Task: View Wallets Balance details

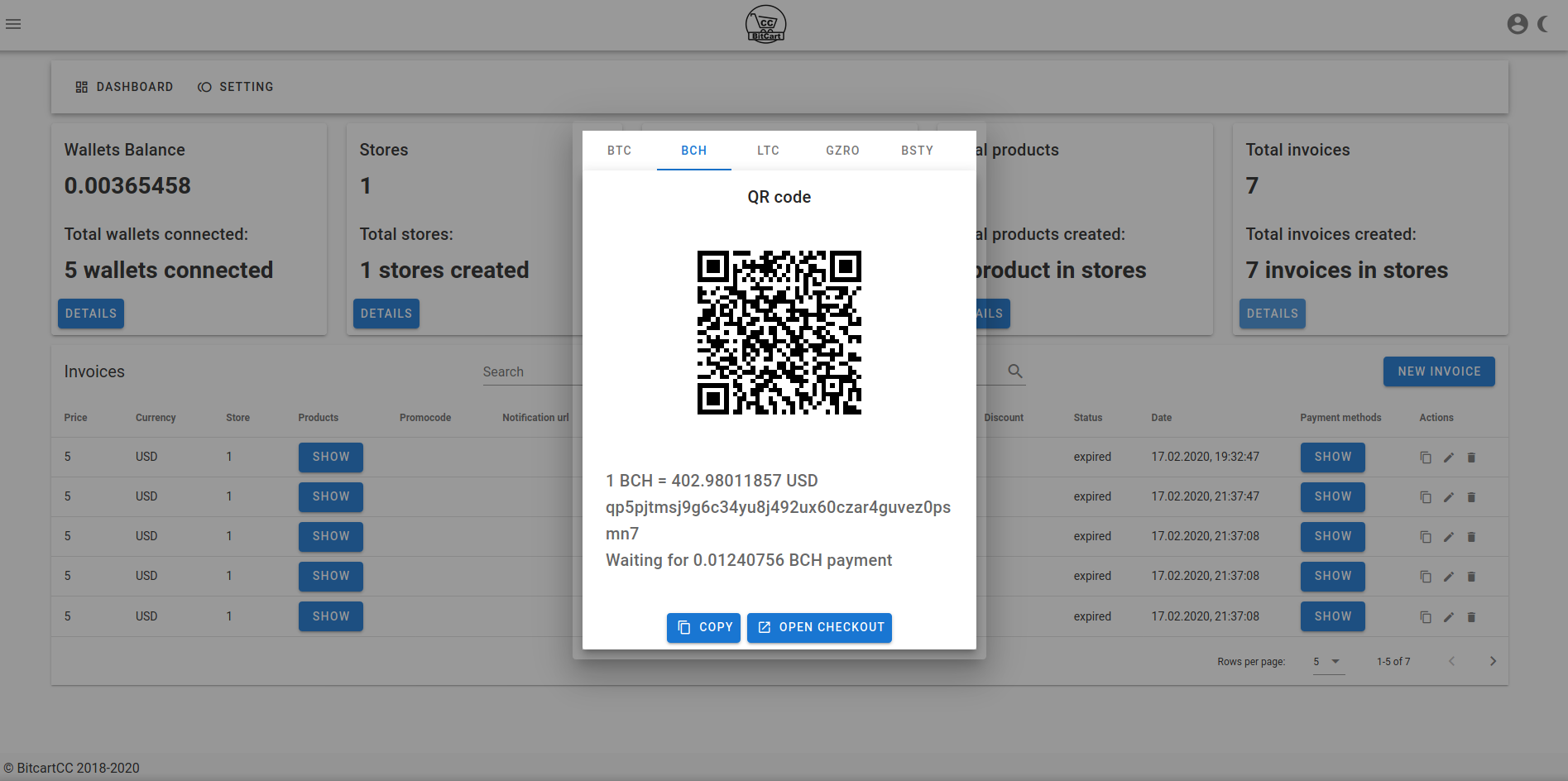Action: [x=91, y=314]
